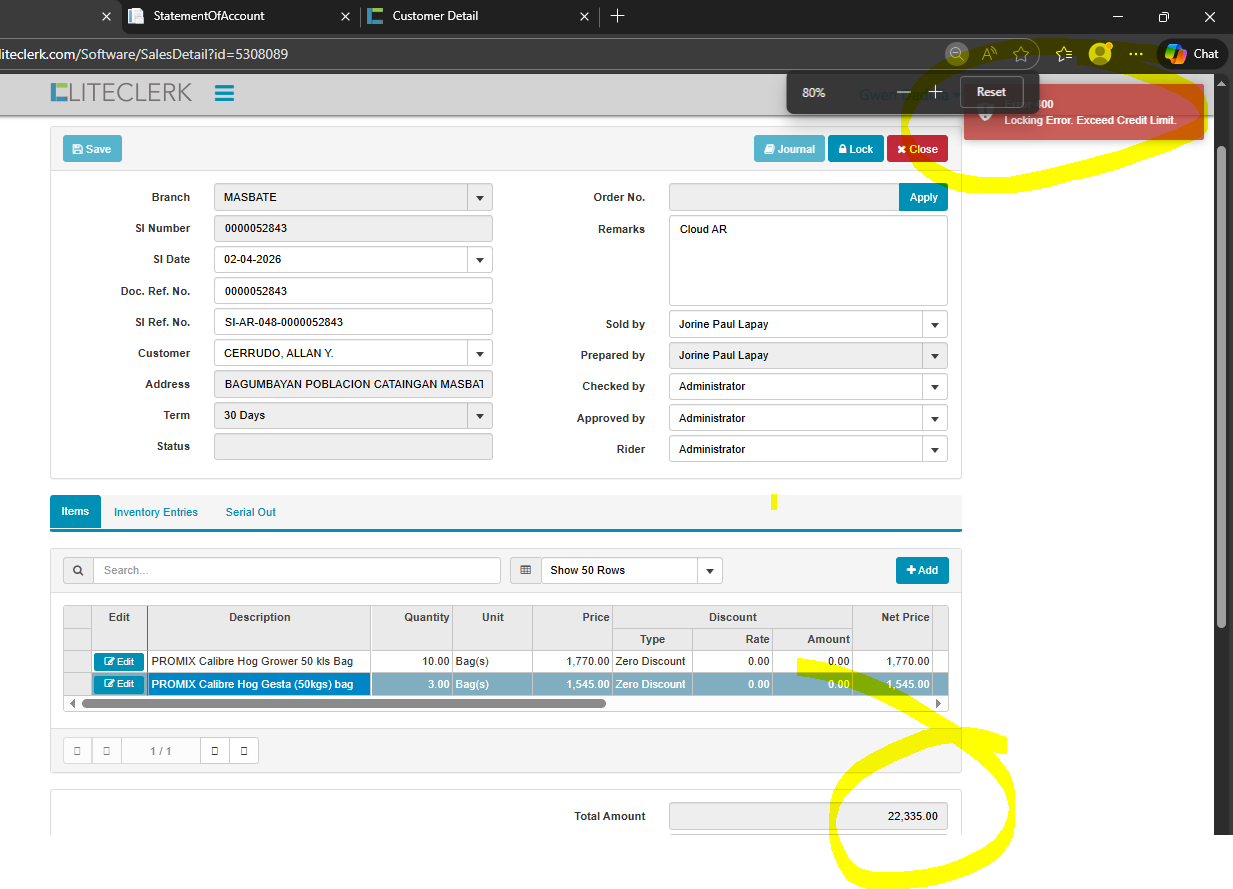Open the hamburger menu beside the LiteClerk logo
This screenshot has width=1233, height=889.
pos(224,93)
